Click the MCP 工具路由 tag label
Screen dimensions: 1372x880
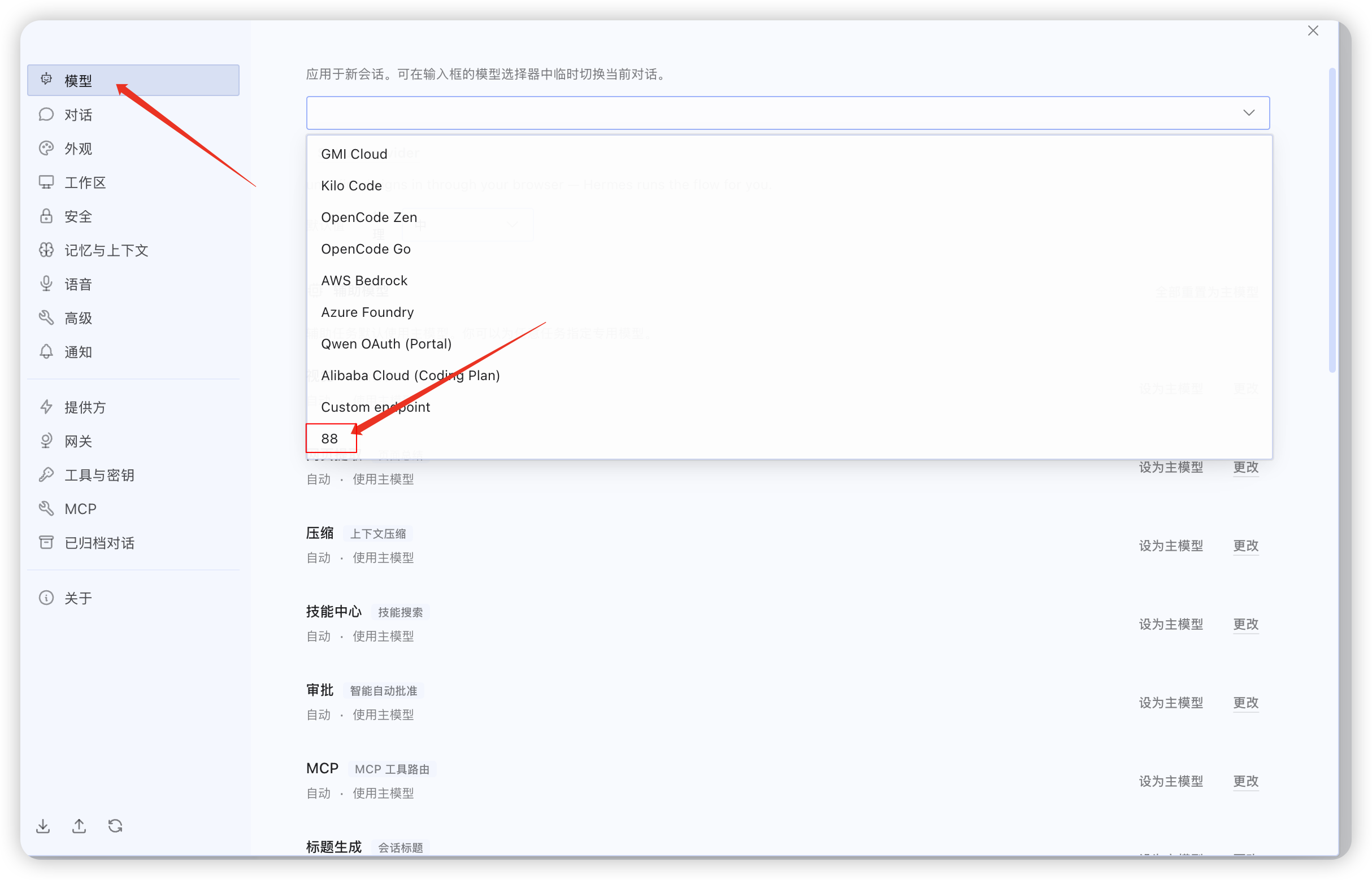click(x=392, y=770)
